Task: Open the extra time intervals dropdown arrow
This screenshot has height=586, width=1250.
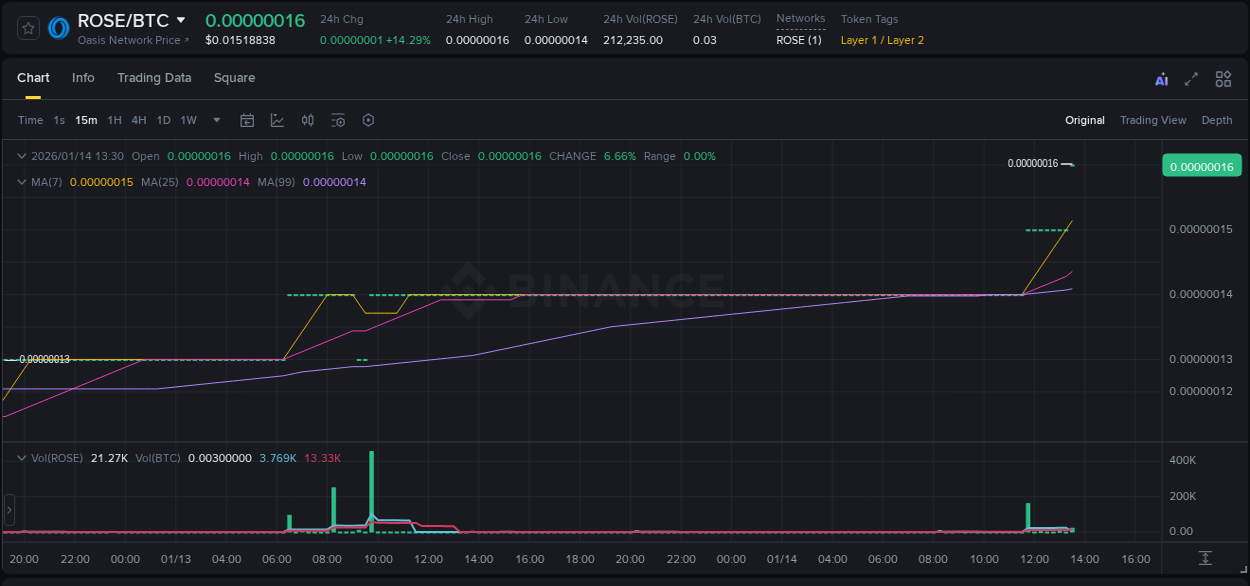Action: coord(215,120)
